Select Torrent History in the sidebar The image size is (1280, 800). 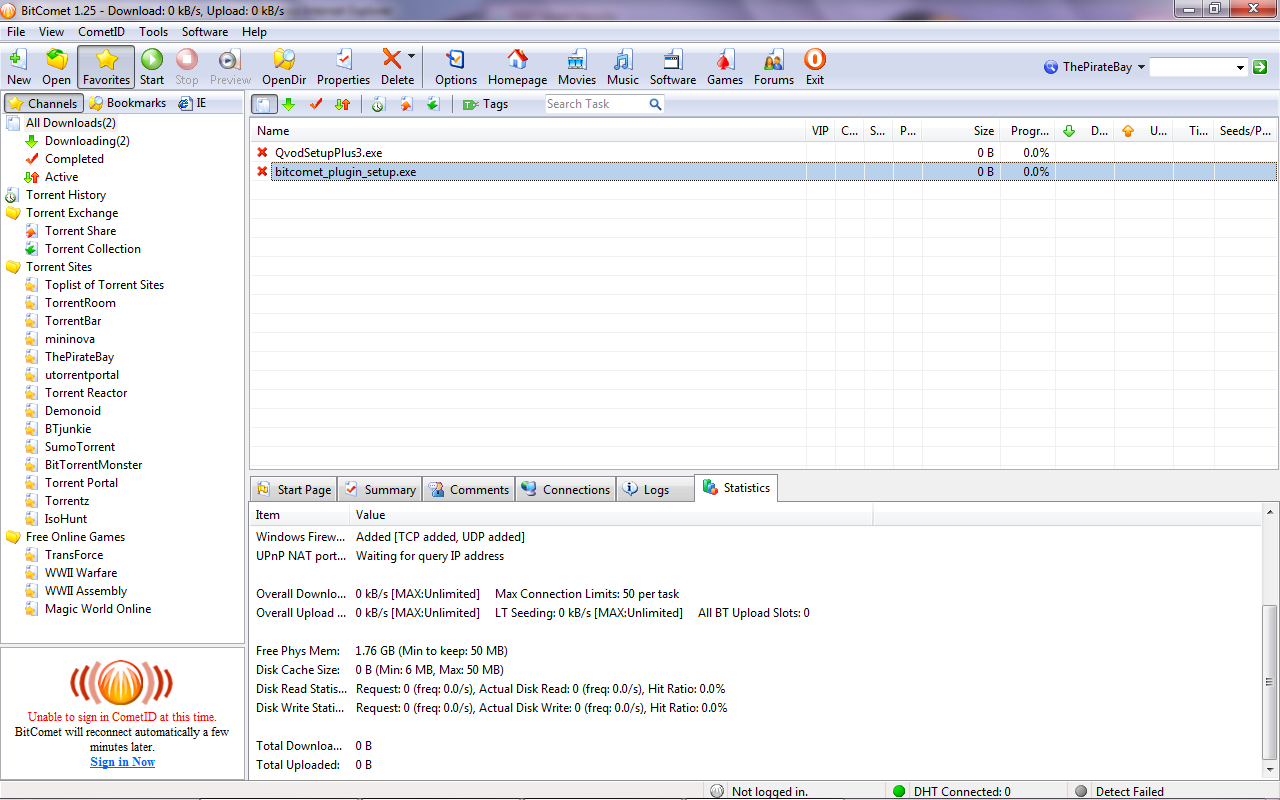[x=66, y=195]
